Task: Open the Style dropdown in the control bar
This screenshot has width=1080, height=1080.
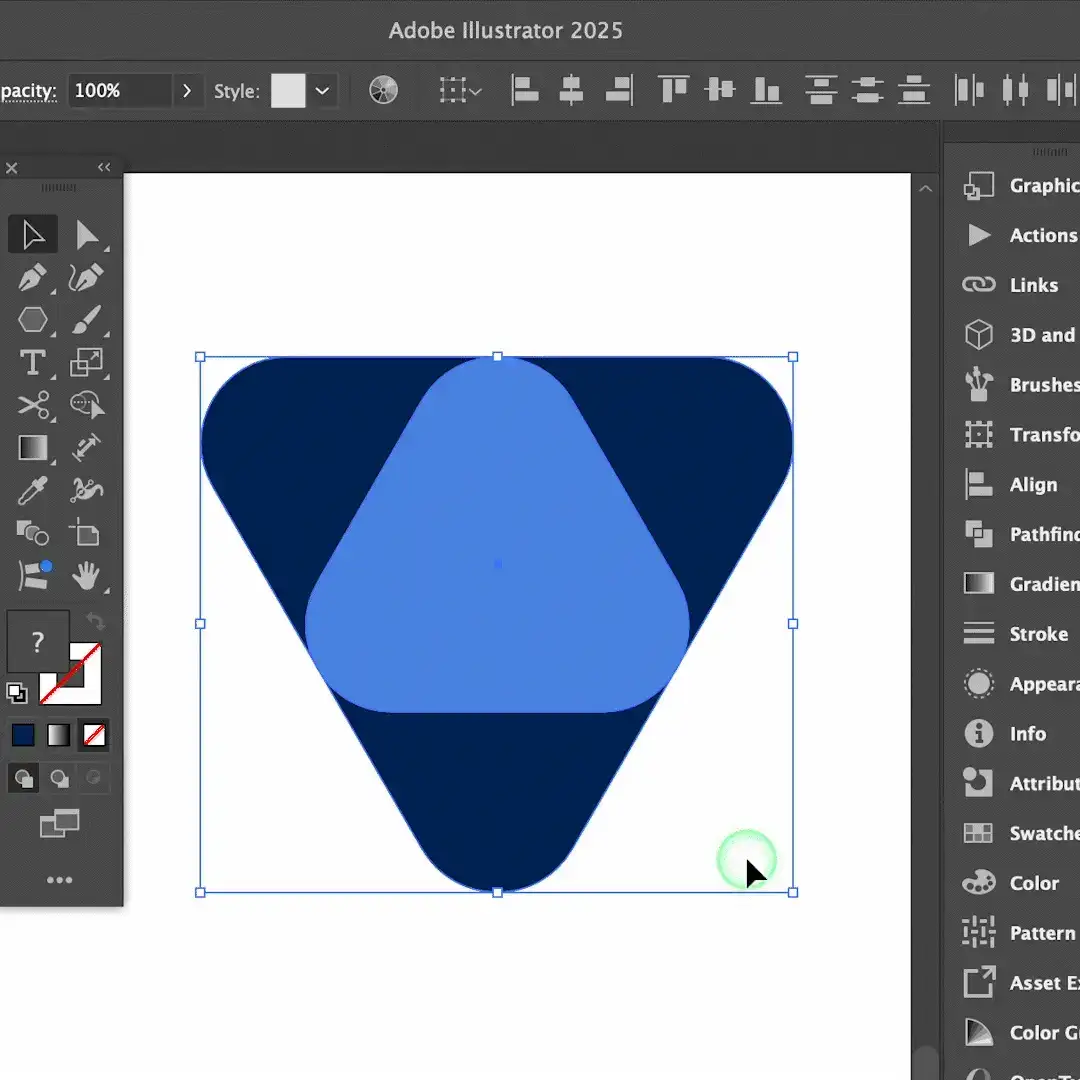Action: coord(322,90)
